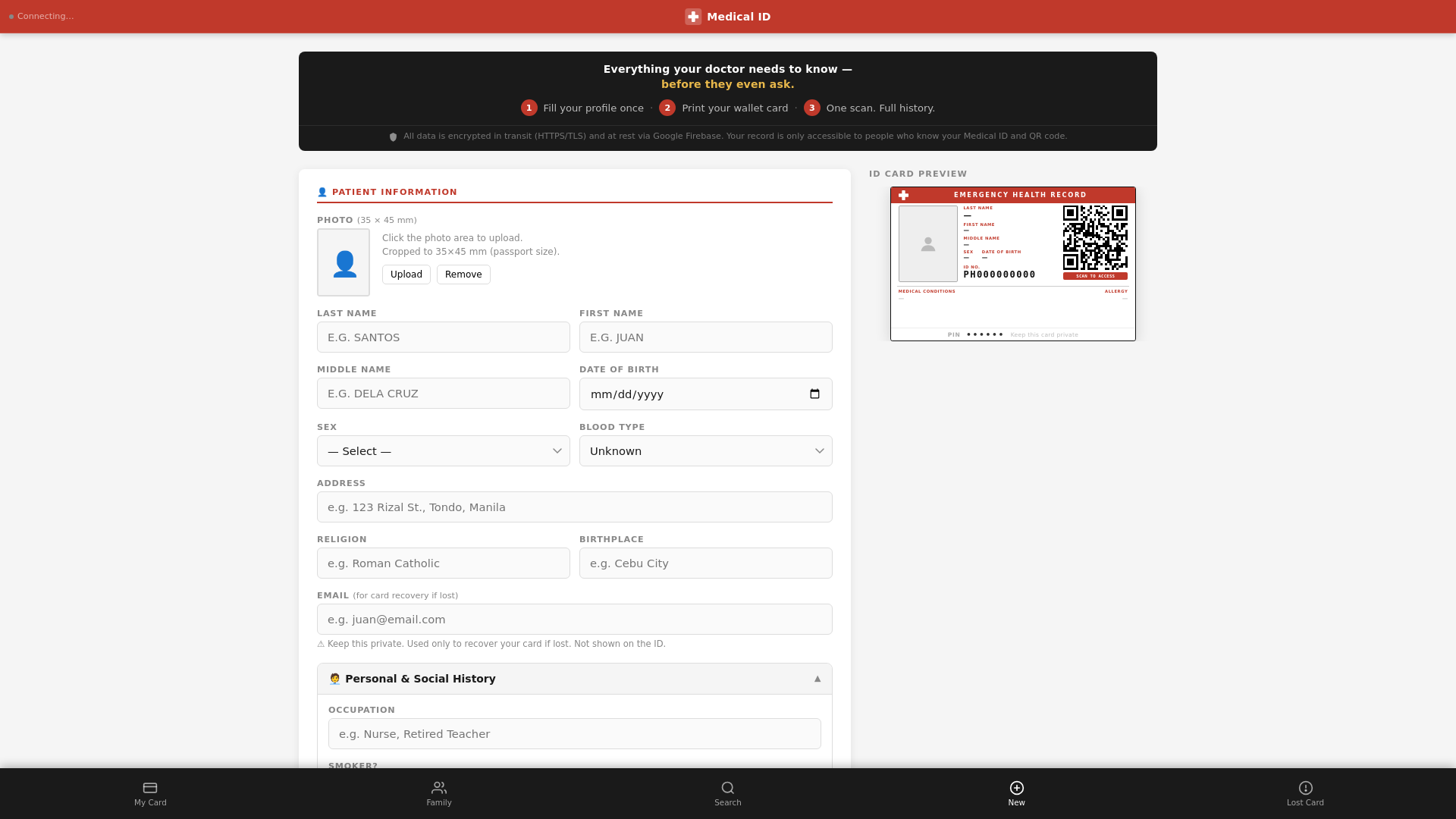Click the step 2 number badge
Screen dimensions: 1456x819
667,108
